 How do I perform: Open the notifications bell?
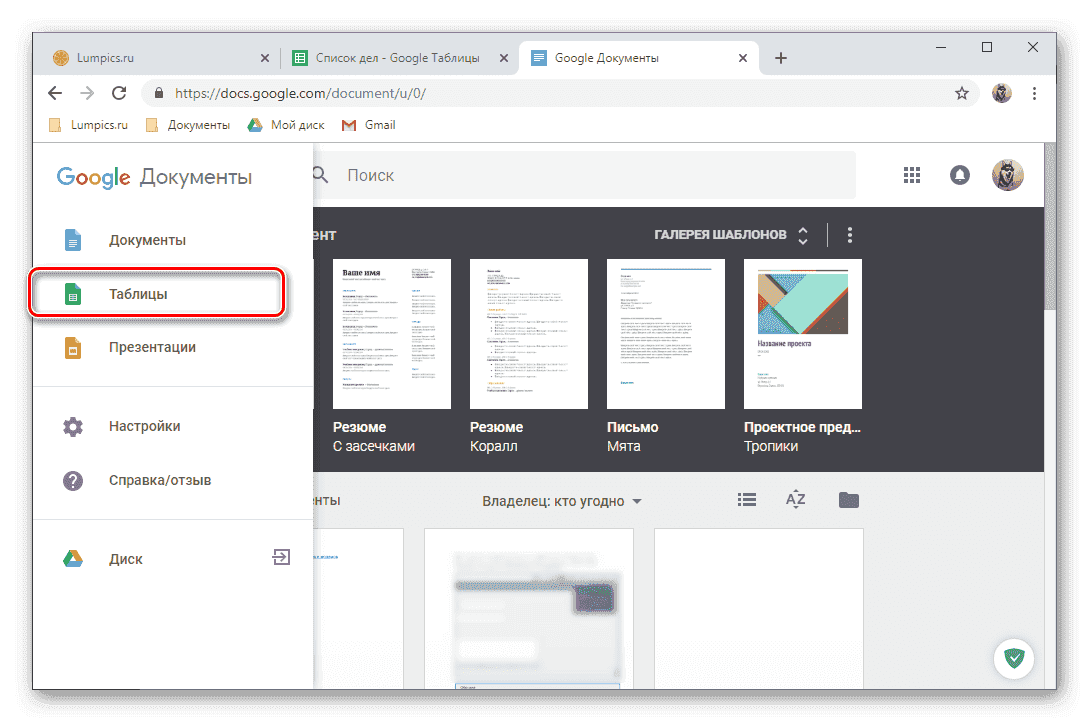(x=960, y=174)
